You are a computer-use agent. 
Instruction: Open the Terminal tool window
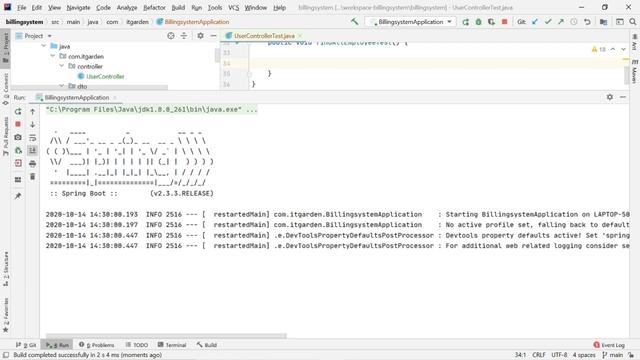click(172, 345)
